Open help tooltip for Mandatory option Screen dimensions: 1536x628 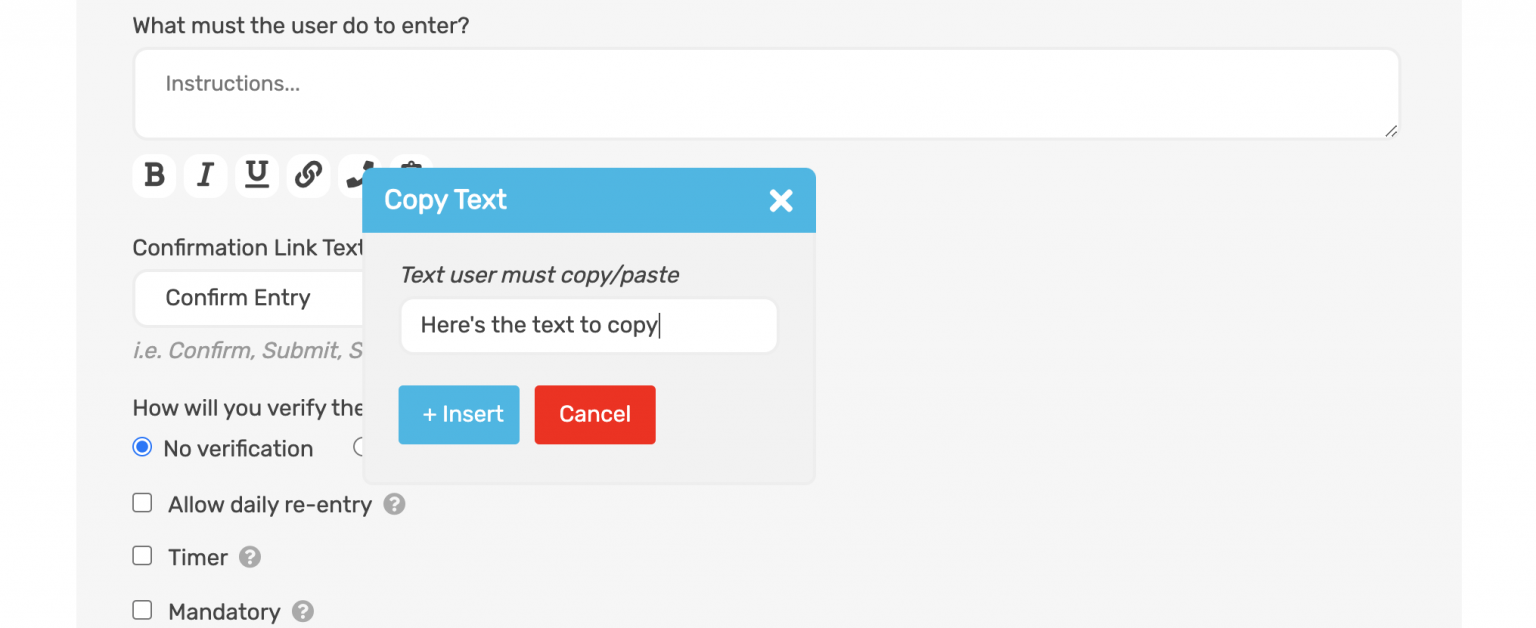click(x=302, y=611)
